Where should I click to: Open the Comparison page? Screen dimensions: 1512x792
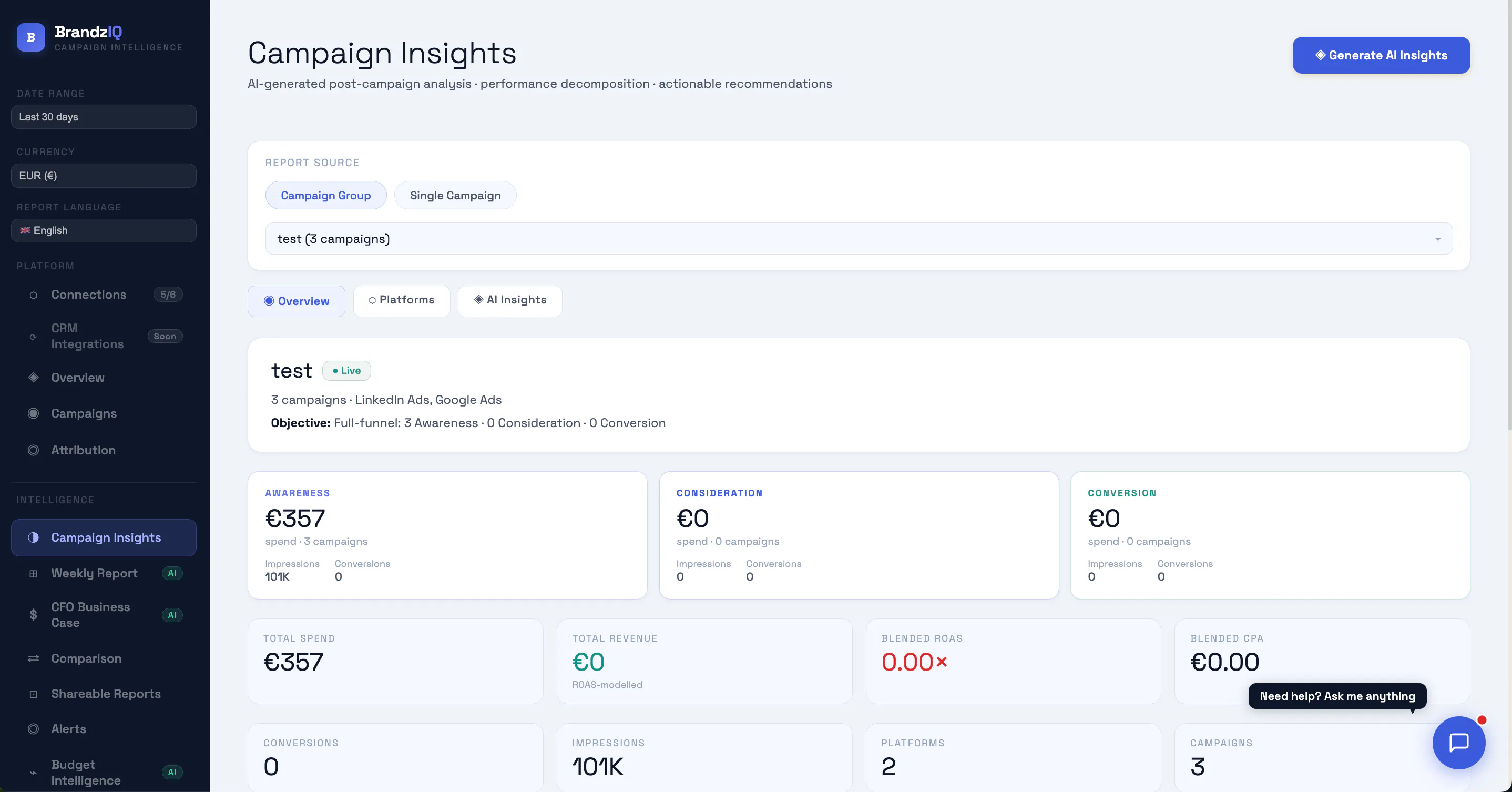pyautogui.click(x=104, y=659)
